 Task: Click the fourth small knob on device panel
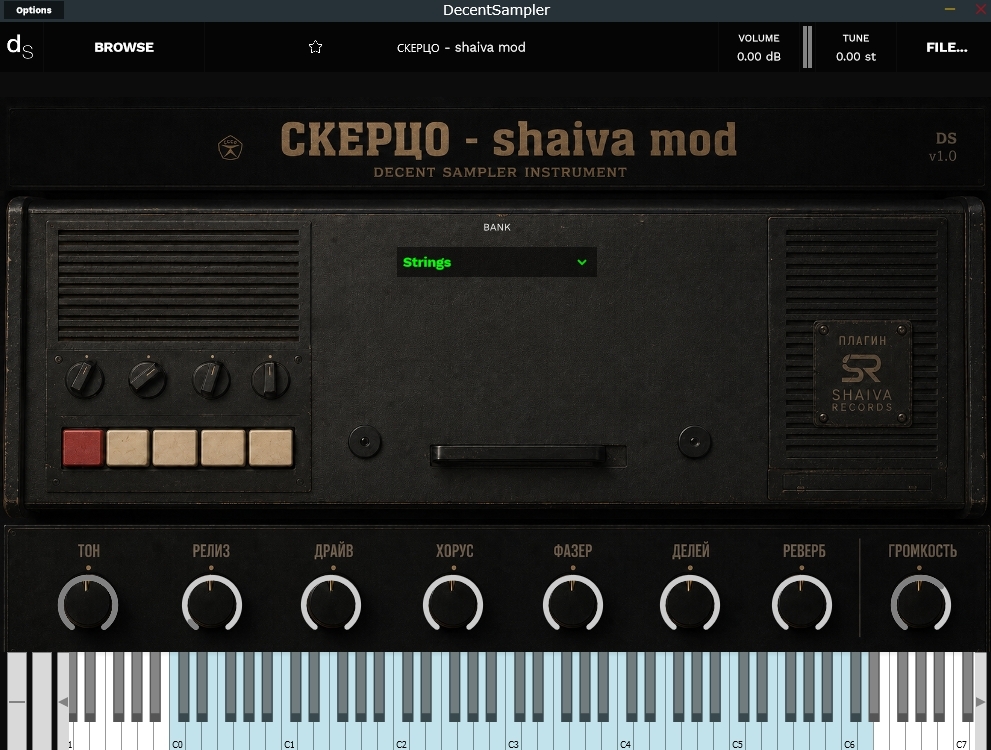pyautogui.click(x=271, y=378)
